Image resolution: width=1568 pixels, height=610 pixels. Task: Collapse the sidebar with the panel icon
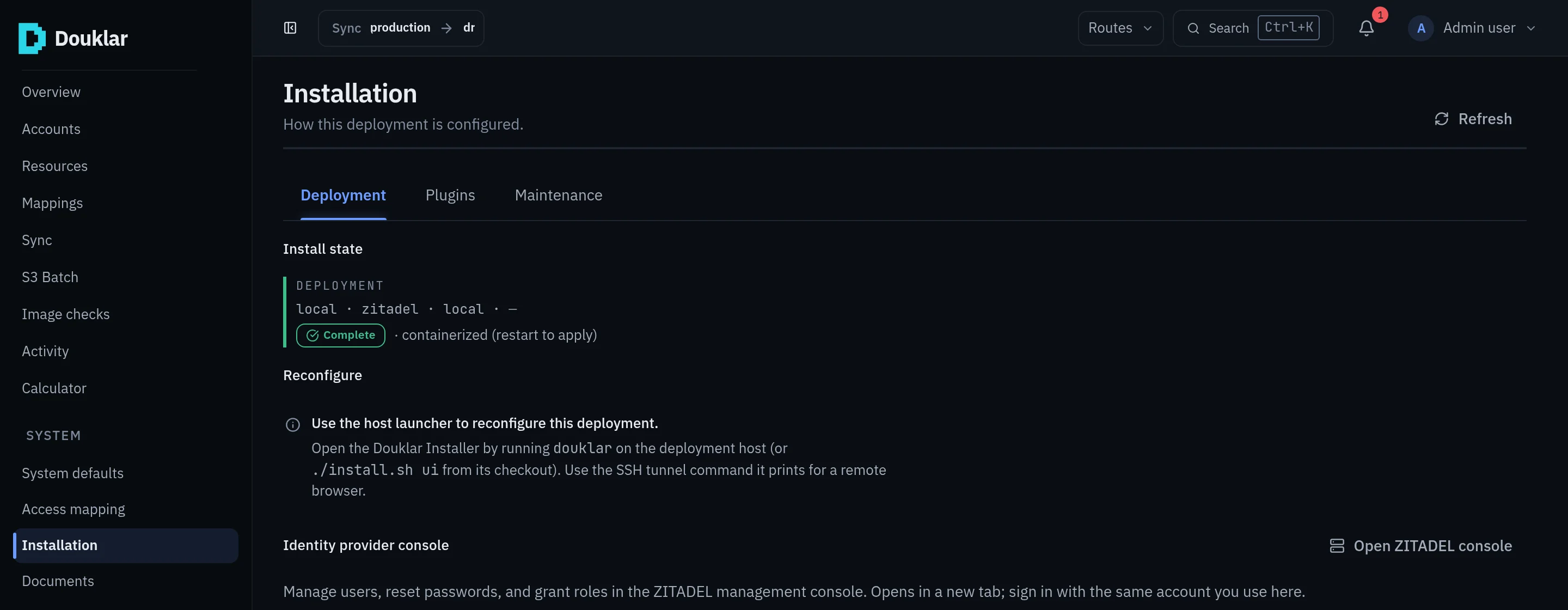[x=290, y=28]
